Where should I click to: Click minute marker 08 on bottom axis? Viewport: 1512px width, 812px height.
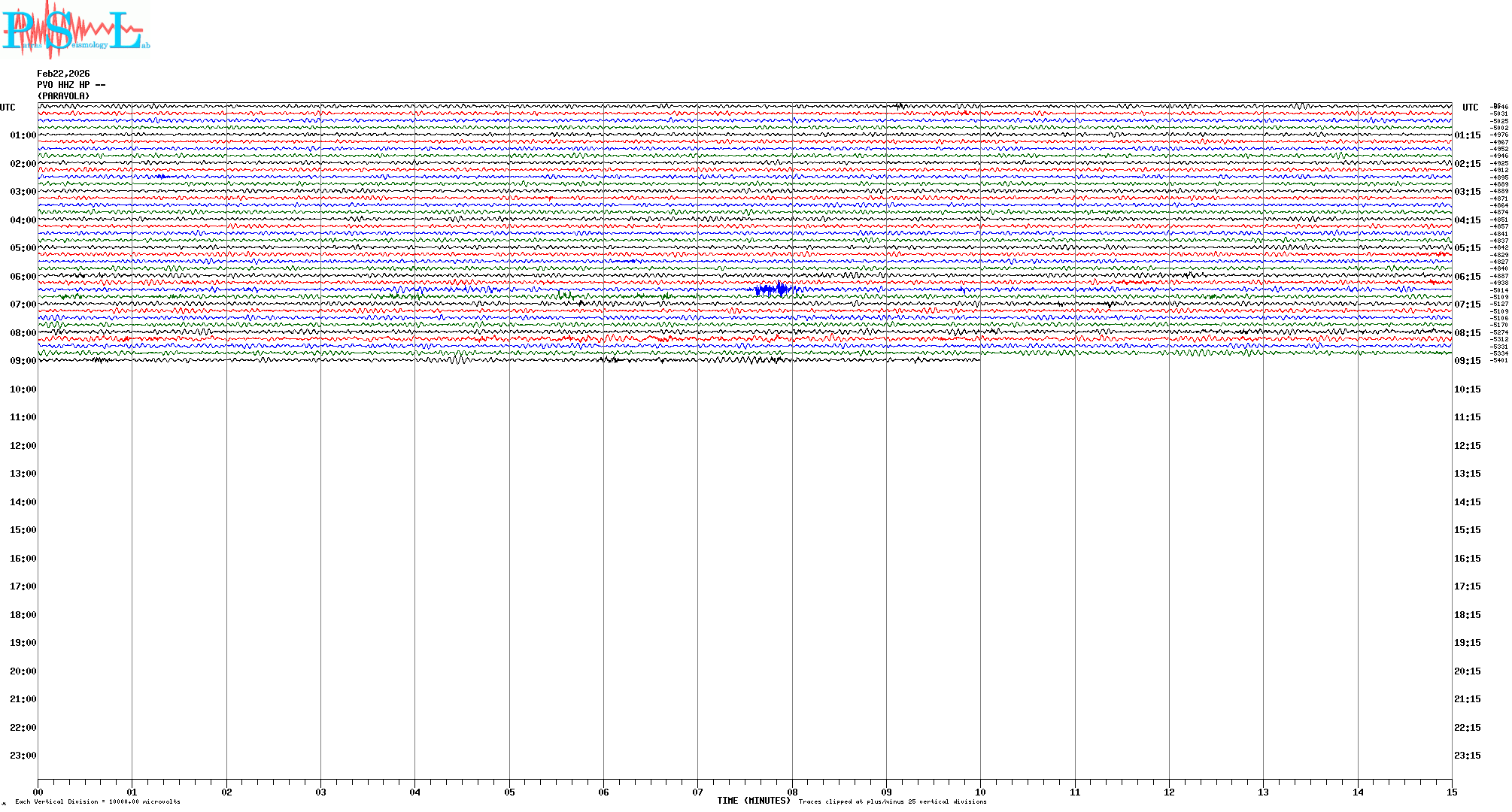pos(792,792)
